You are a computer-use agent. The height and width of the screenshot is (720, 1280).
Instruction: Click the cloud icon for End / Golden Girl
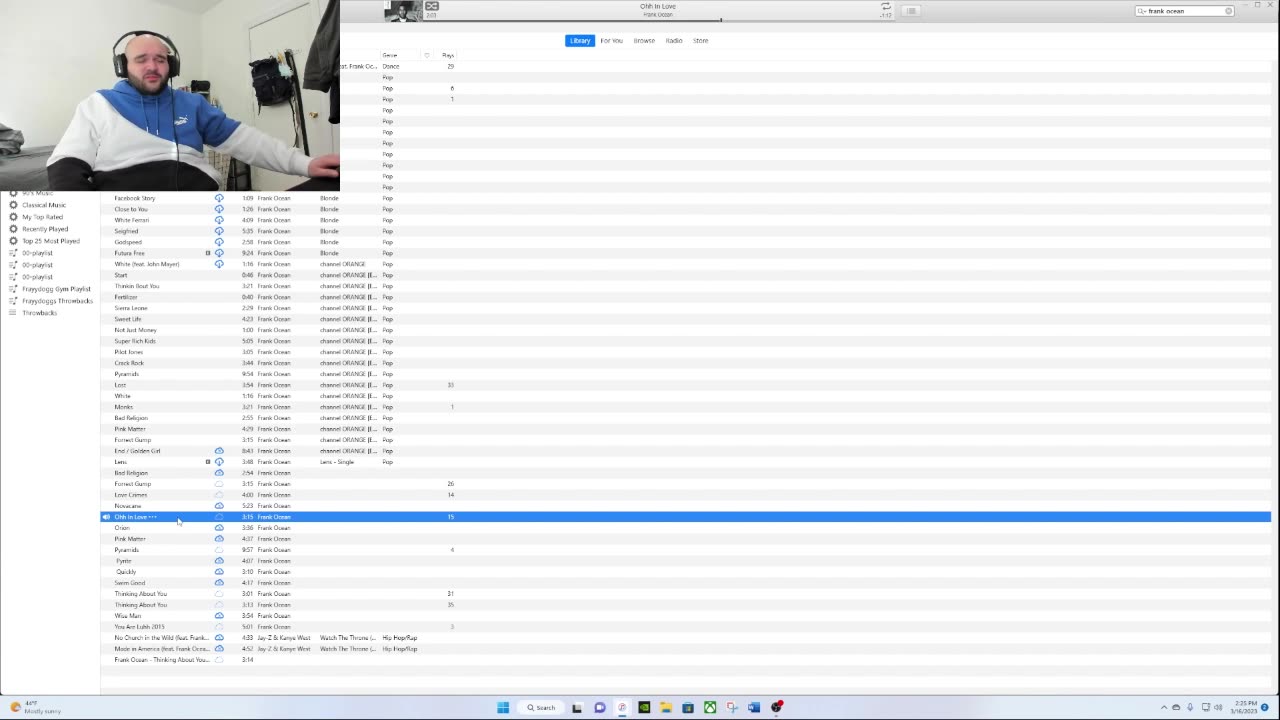click(219, 451)
